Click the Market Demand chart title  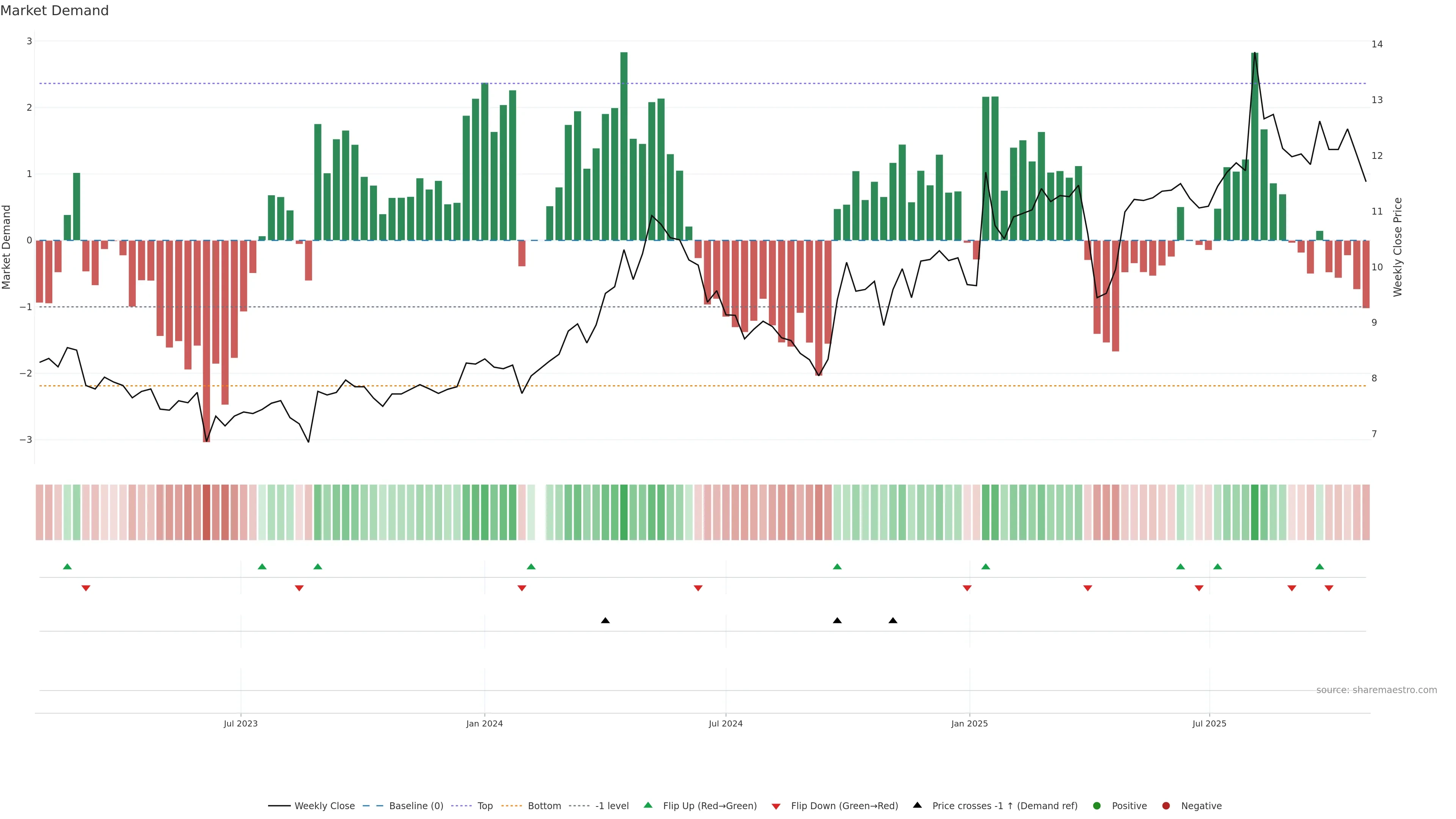54,11
